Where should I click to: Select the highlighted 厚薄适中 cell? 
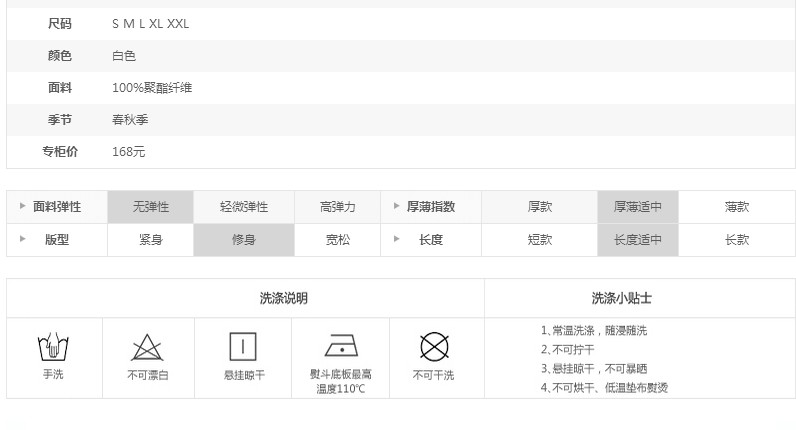coord(638,207)
